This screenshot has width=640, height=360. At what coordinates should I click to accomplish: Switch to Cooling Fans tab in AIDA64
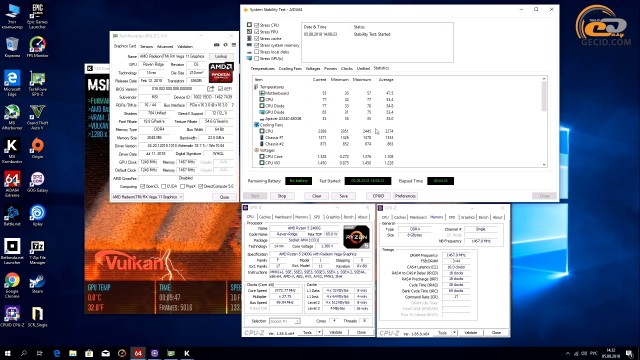[x=290, y=69]
